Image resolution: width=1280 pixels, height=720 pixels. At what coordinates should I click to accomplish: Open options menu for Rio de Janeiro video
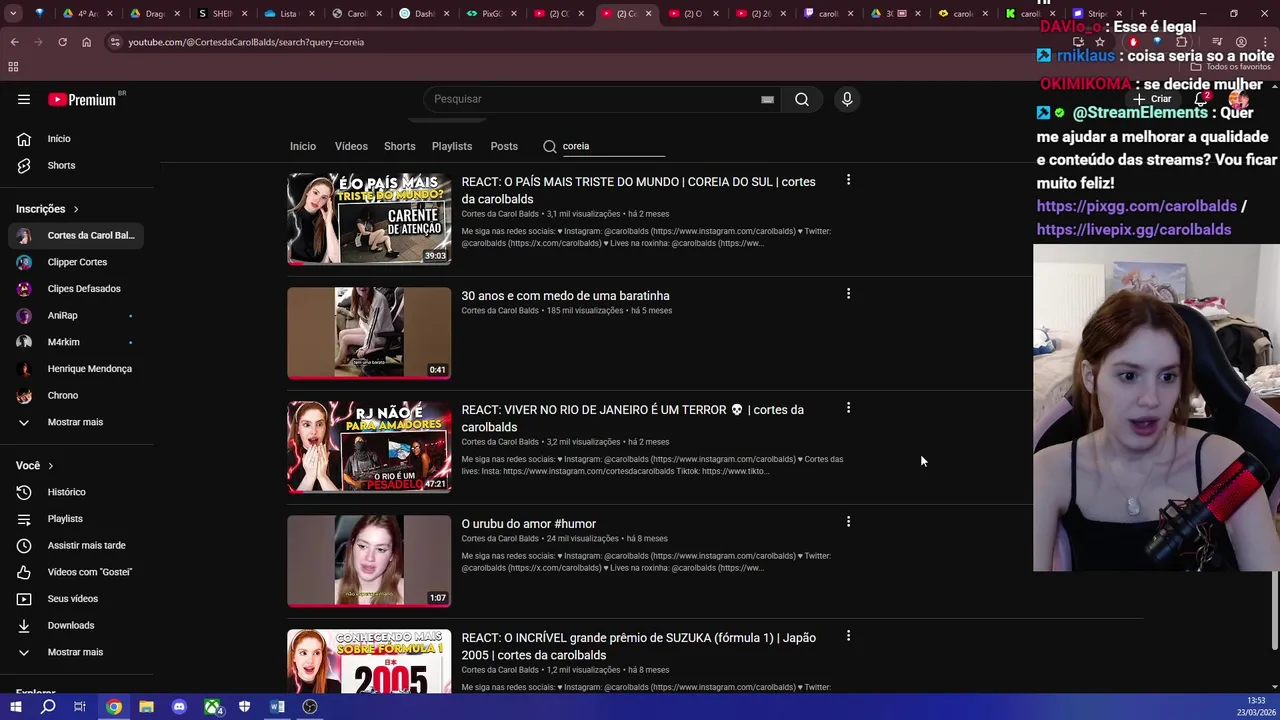pyautogui.click(x=848, y=408)
